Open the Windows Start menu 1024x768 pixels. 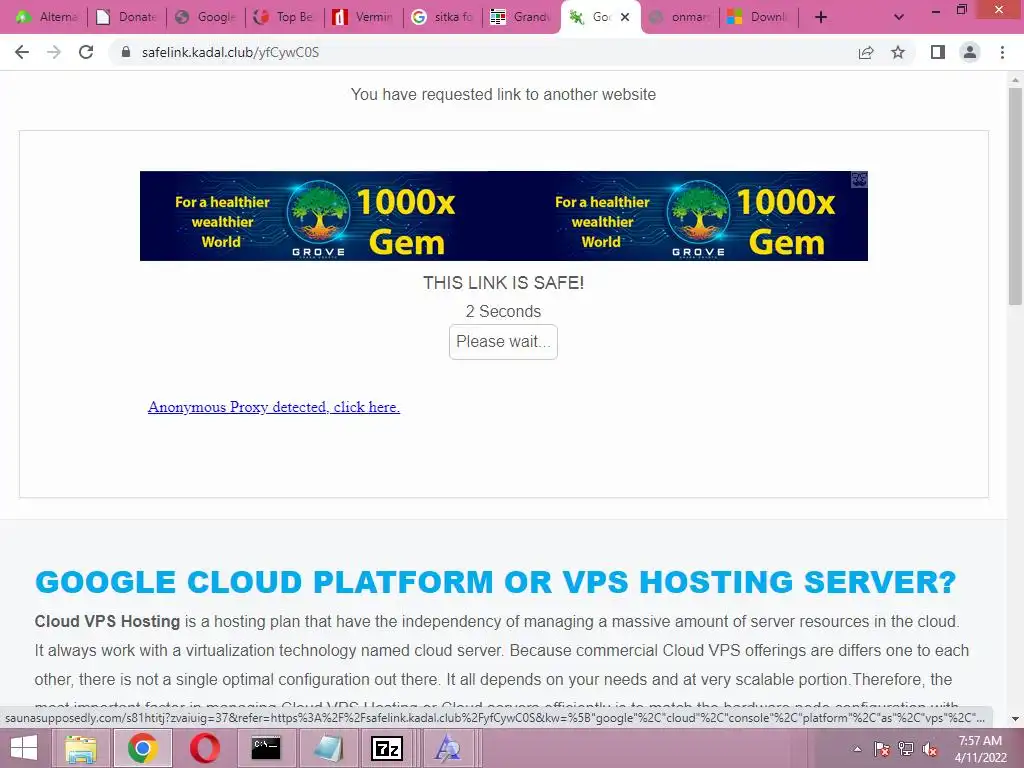tap(24, 748)
